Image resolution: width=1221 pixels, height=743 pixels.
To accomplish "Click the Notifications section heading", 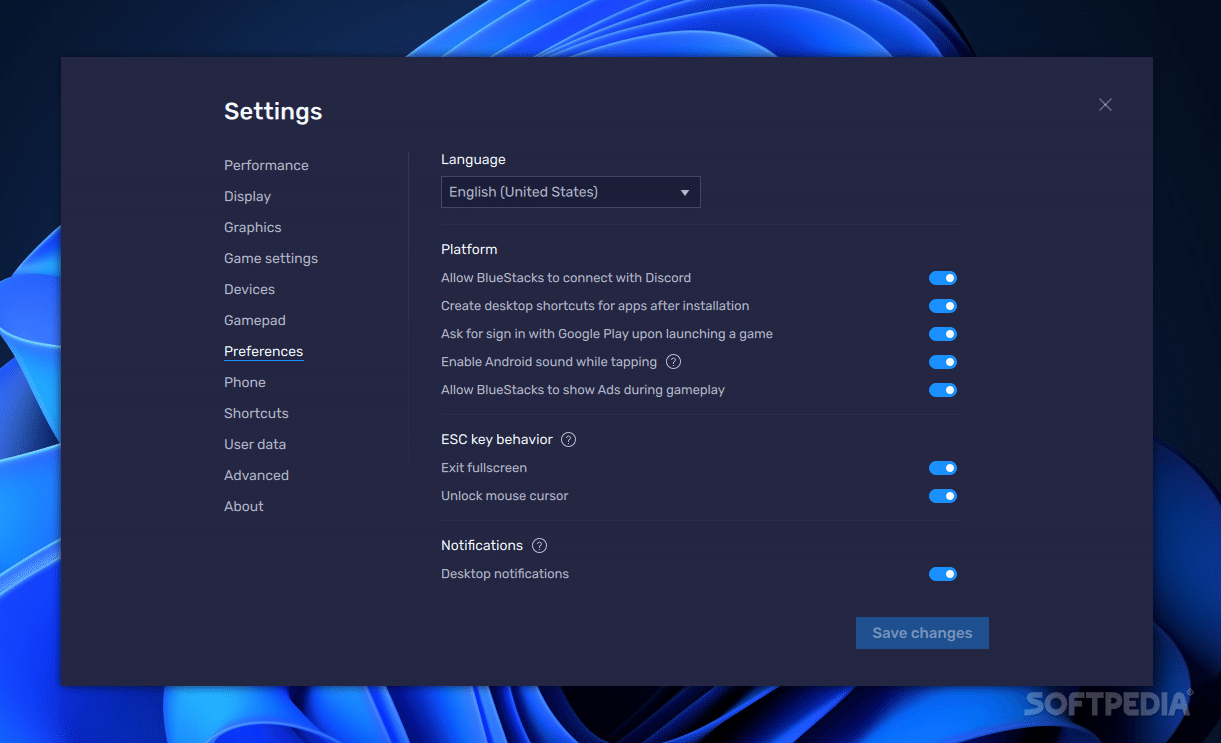I will pyautogui.click(x=482, y=546).
